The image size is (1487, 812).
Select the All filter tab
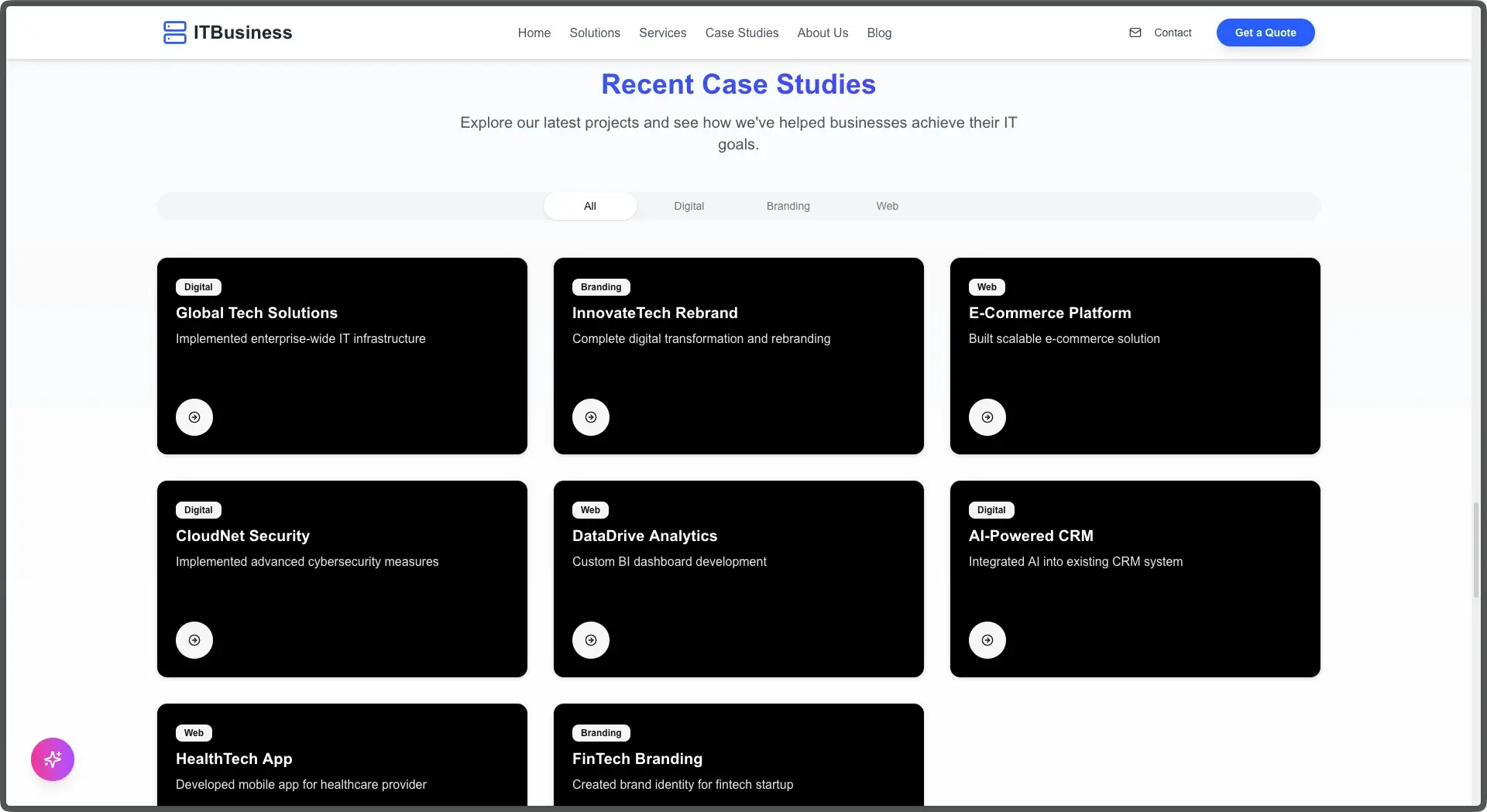[x=590, y=206]
